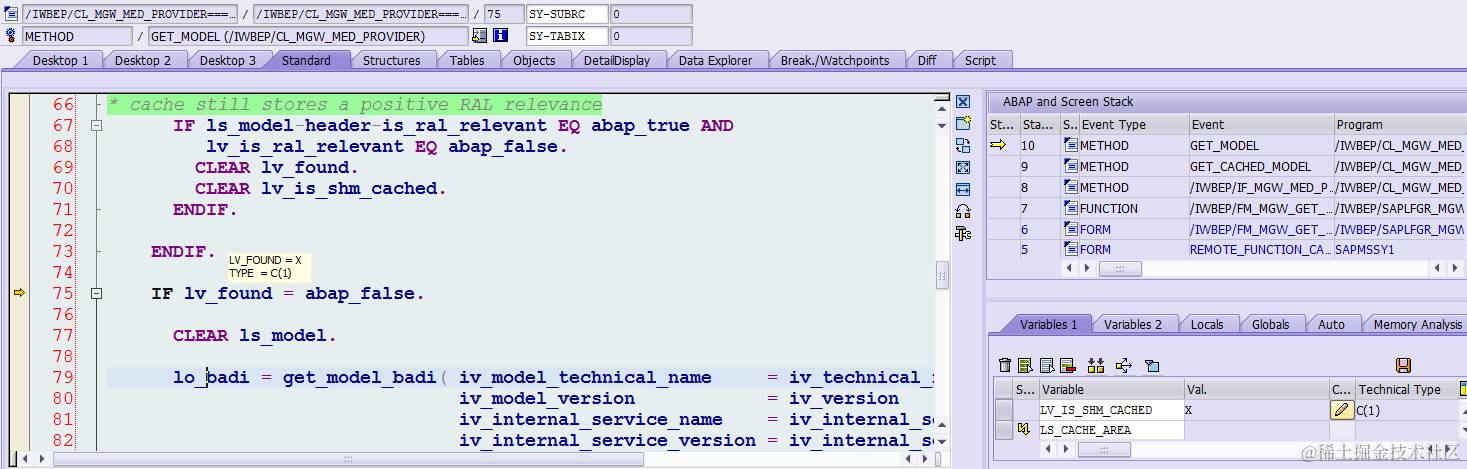The height and width of the screenshot is (469, 1467).
Task: Click the gear icon beside the METHOD field
Action: (x=11, y=36)
